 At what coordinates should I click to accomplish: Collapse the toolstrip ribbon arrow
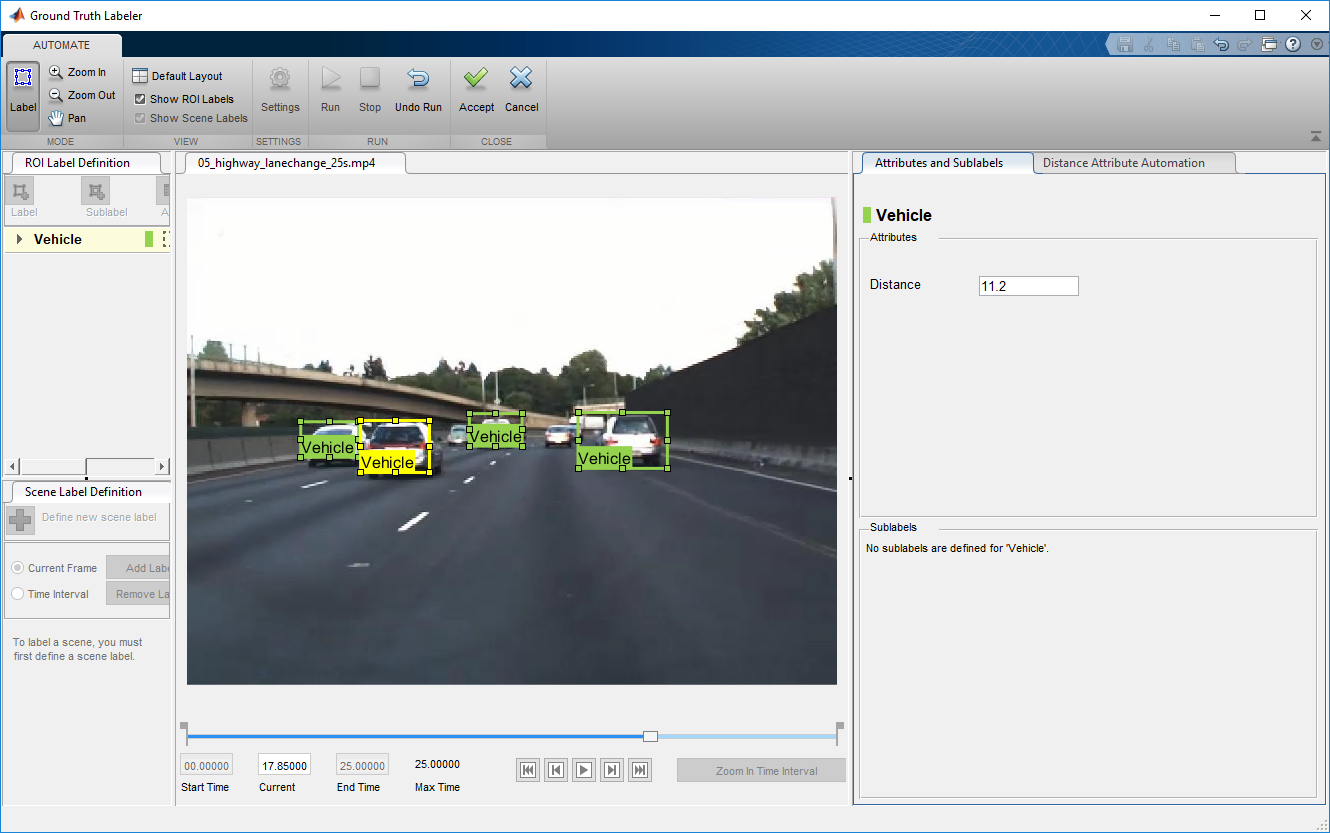[x=1315, y=136]
